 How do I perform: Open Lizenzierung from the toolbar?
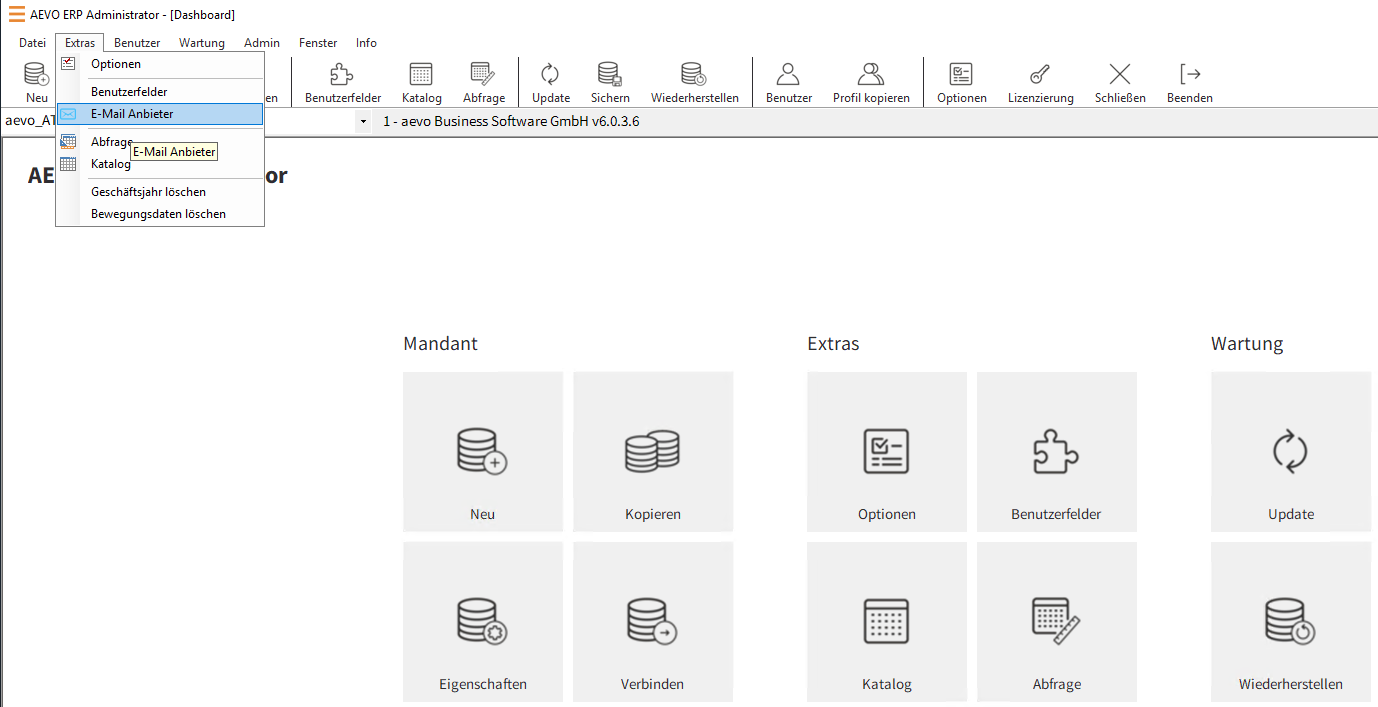(x=1040, y=80)
